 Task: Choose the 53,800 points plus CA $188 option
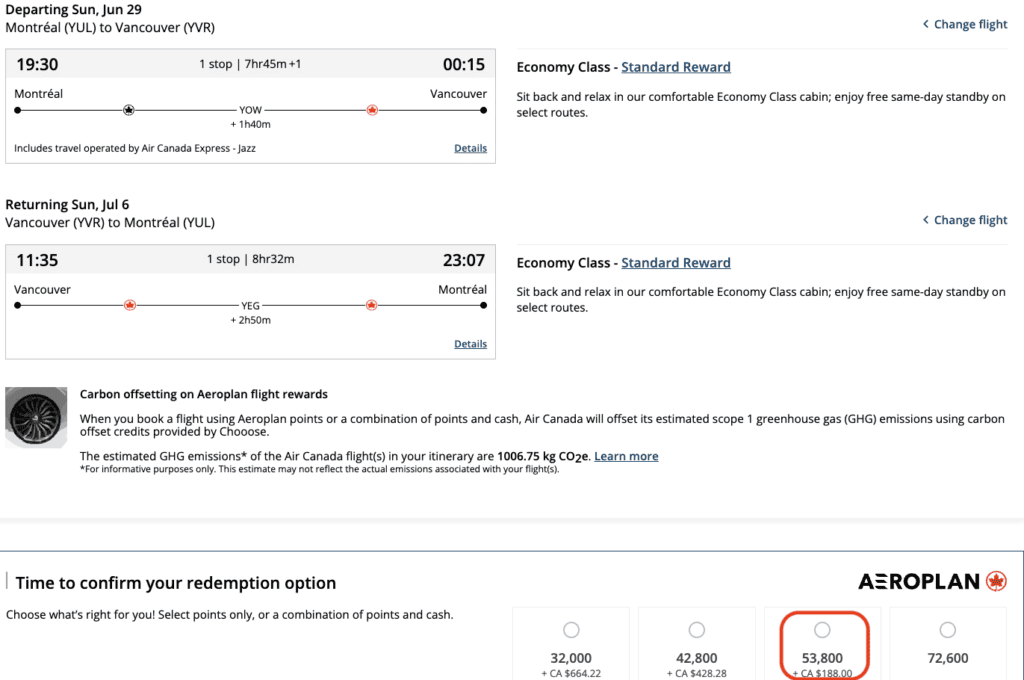point(822,630)
